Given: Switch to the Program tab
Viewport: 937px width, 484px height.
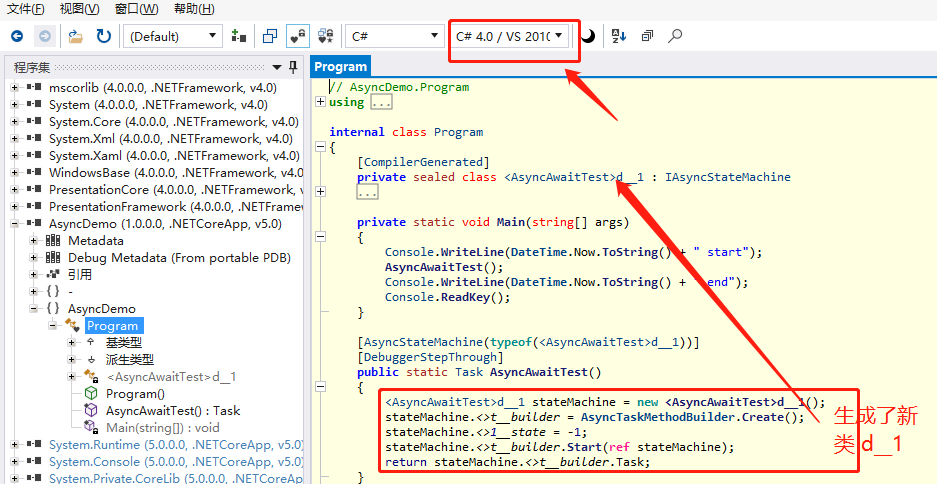Looking at the screenshot, I should (x=341, y=67).
